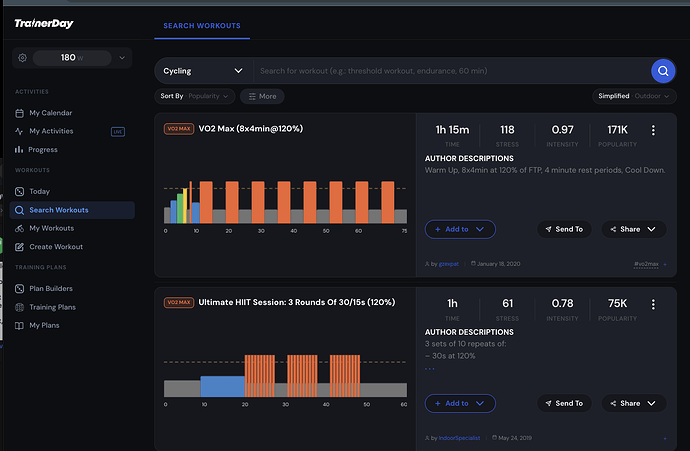
Task: Open Ultimate HIIT Session workout title
Action: pyautogui.click(x=297, y=302)
